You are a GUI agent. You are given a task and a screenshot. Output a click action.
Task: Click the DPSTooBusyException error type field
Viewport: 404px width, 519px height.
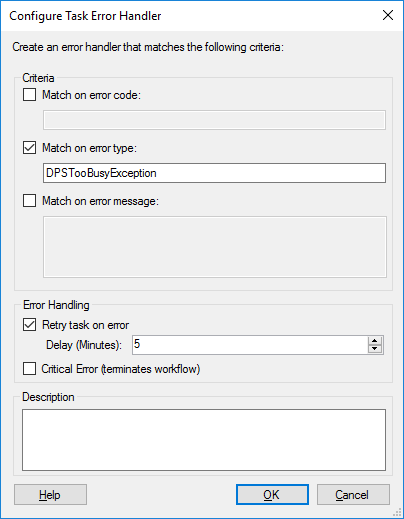tap(214, 173)
